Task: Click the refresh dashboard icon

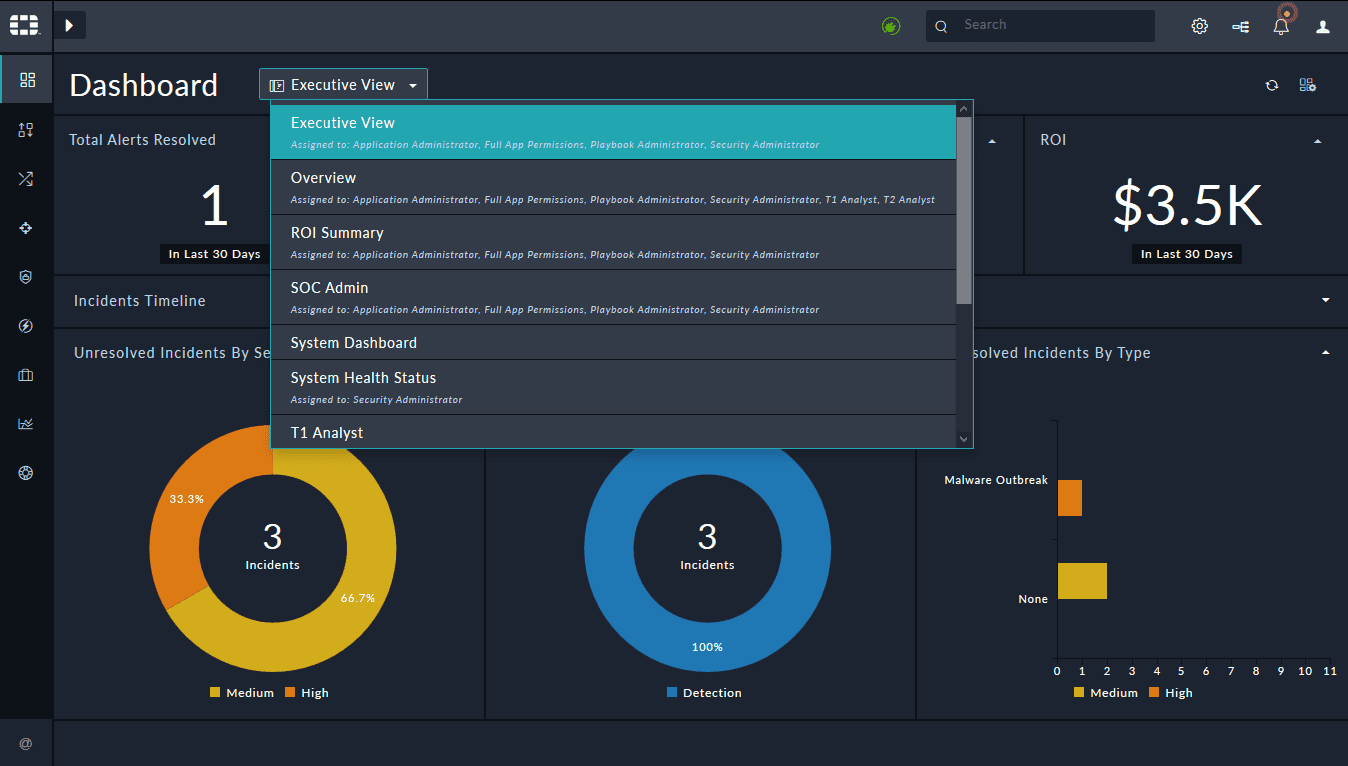Action: tap(1272, 85)
